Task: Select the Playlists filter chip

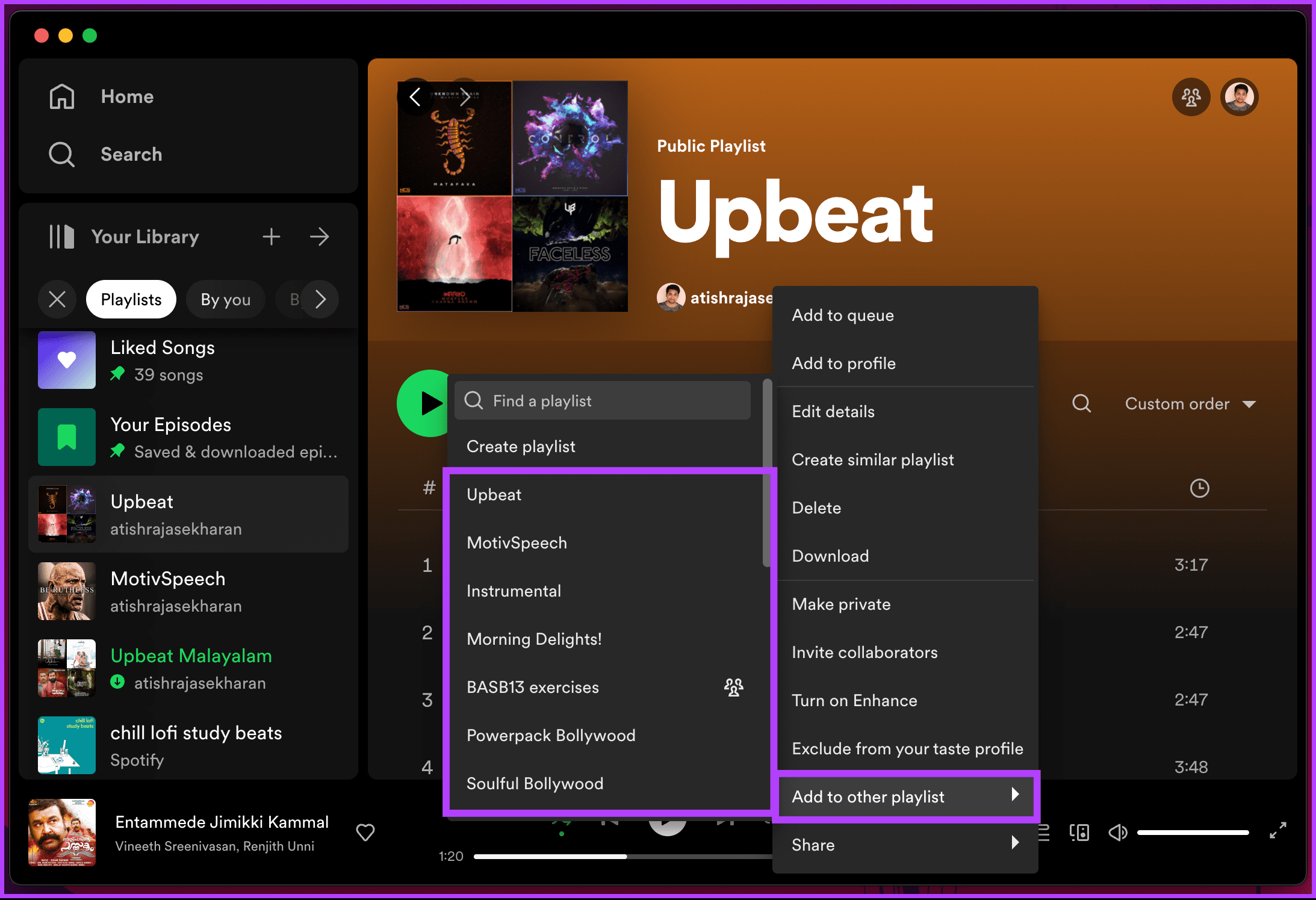Action: coord(131,299)
